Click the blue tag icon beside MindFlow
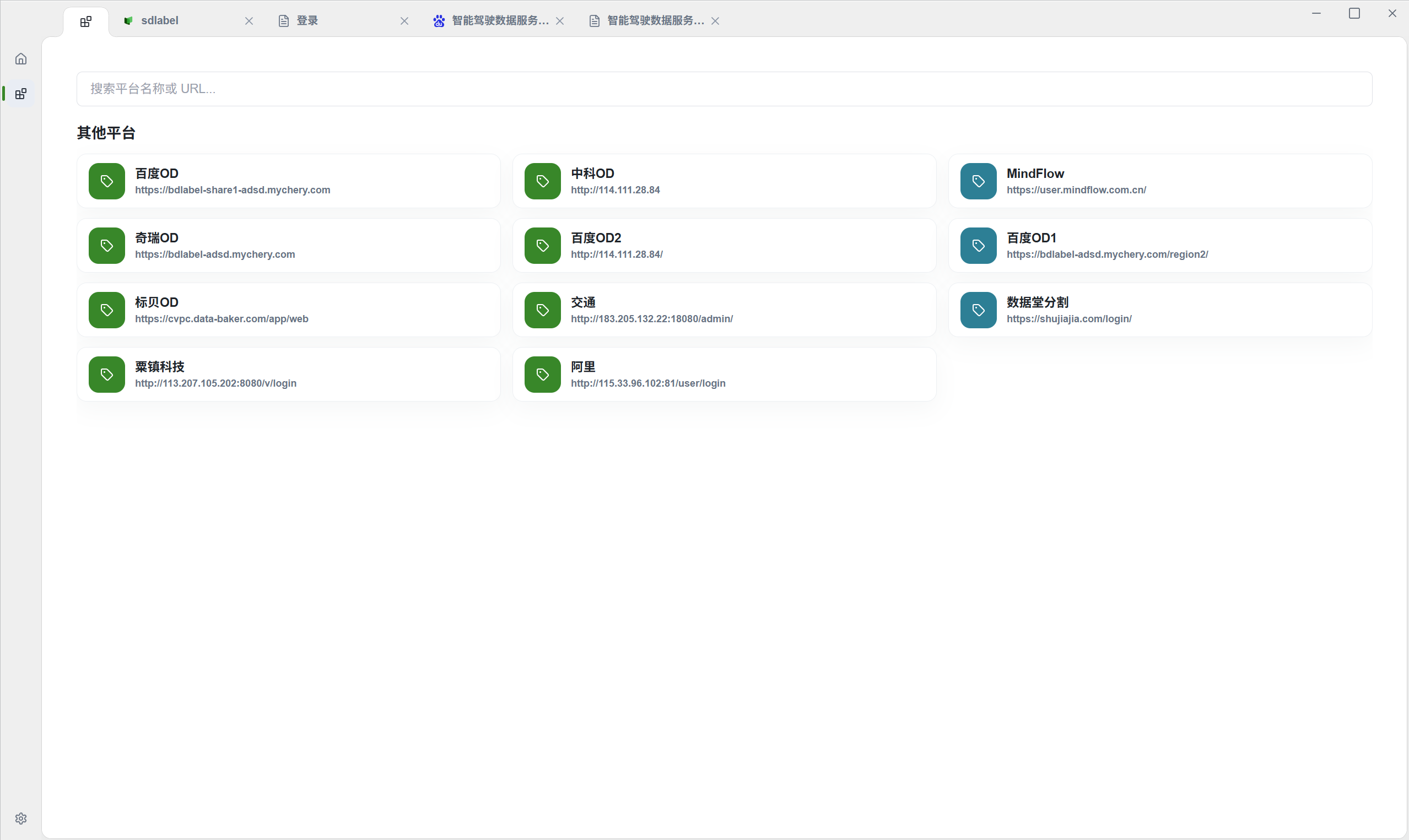This screenshot has height=840, width=1409. 978,181
